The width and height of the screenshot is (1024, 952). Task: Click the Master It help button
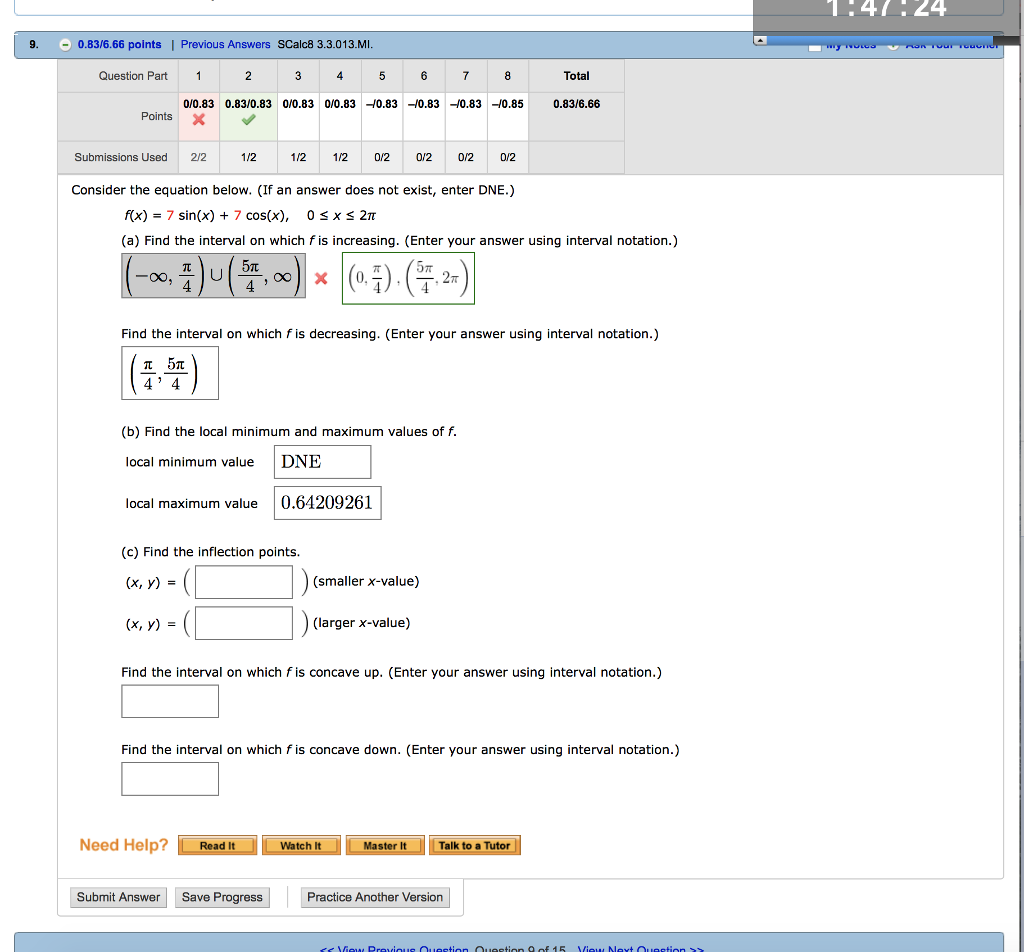[385, 846]
